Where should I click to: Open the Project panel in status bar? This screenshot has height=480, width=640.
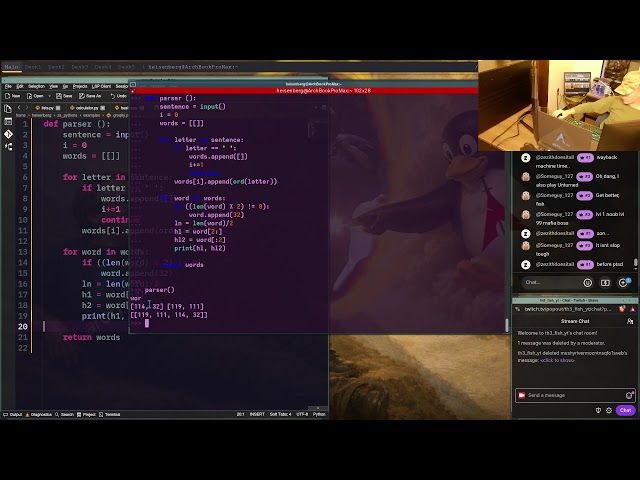[86, 414]
